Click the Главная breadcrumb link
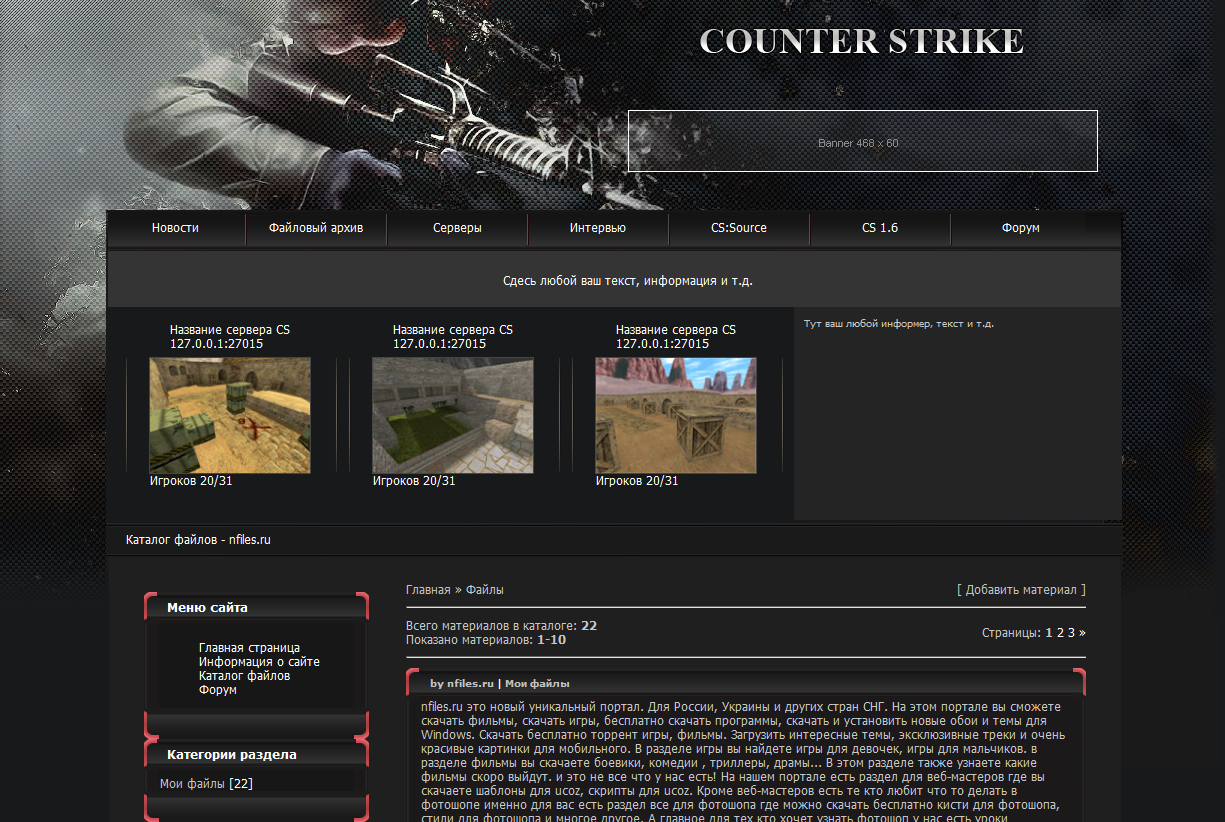1225x822 pixels. coord(428,590)
